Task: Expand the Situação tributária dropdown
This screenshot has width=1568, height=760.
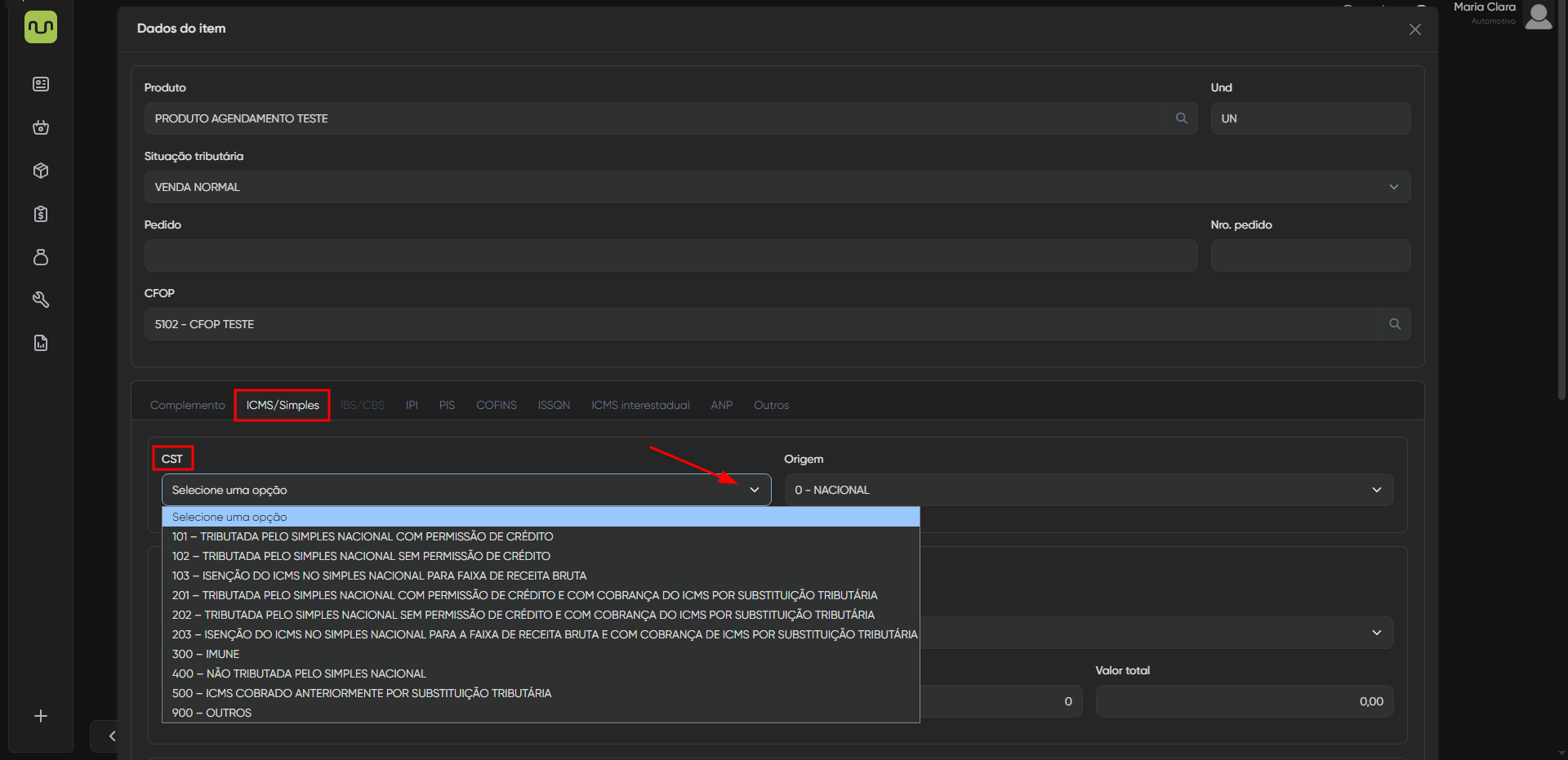Action: tap(1393, 187)
